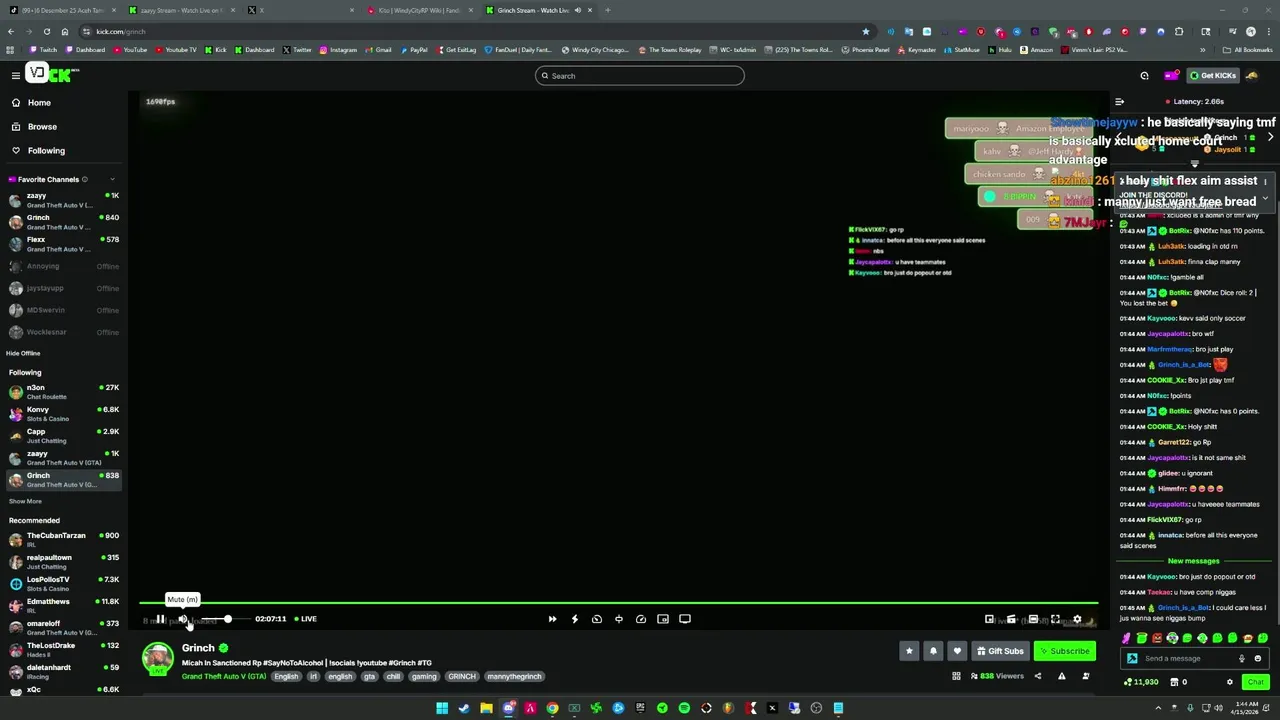
Task: Adjust the volume slider knob
Action: click(227, 619)
